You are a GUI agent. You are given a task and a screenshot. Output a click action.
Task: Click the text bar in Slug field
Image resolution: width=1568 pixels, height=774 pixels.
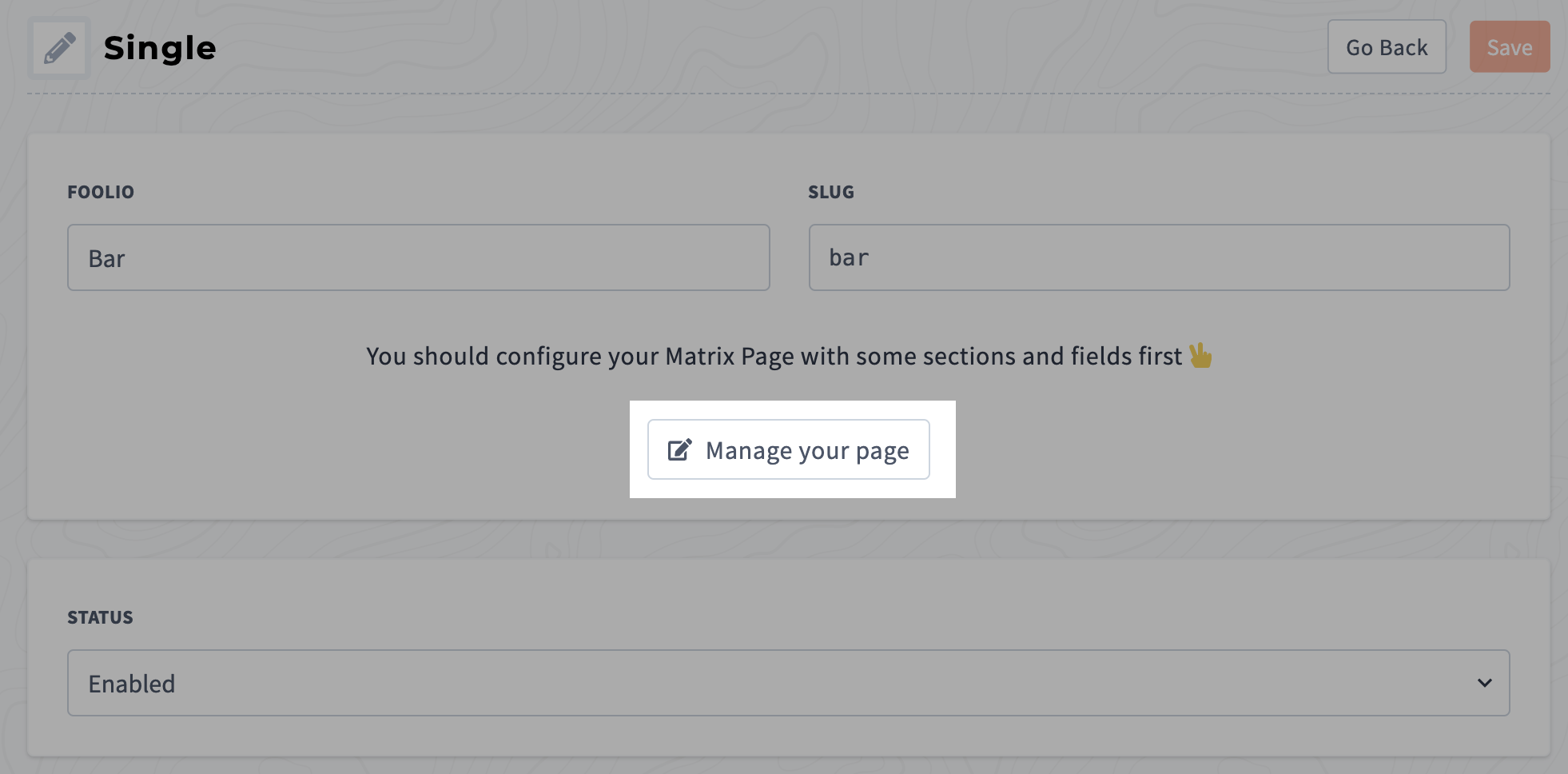(848, 257)
